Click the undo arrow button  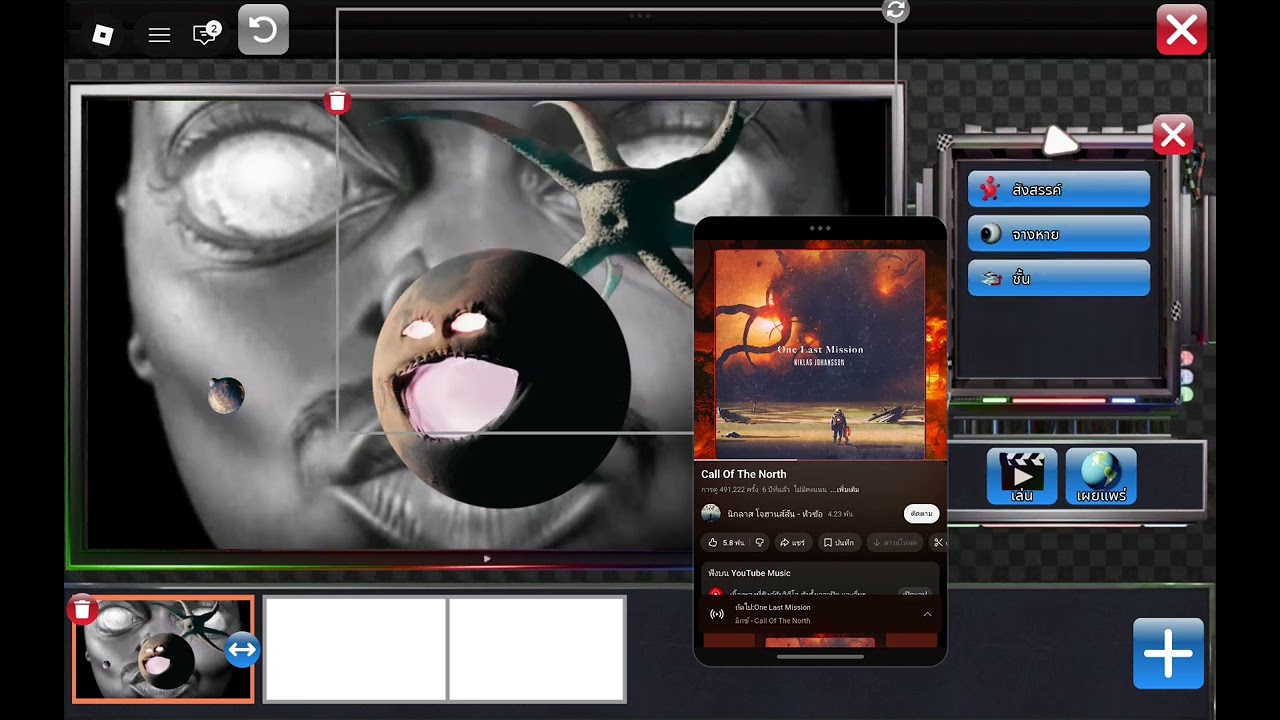(263, 30)
